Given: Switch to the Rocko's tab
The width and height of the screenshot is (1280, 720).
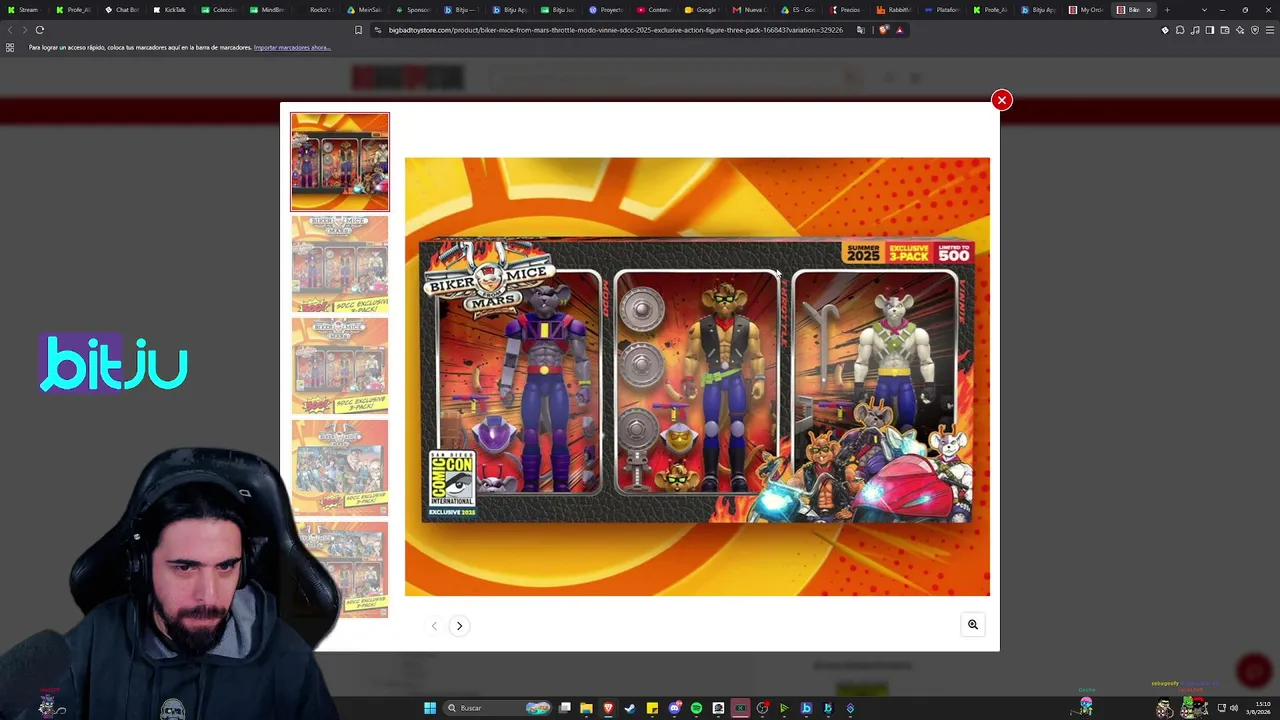Looking at the screenshot, I should pos(316,10).
